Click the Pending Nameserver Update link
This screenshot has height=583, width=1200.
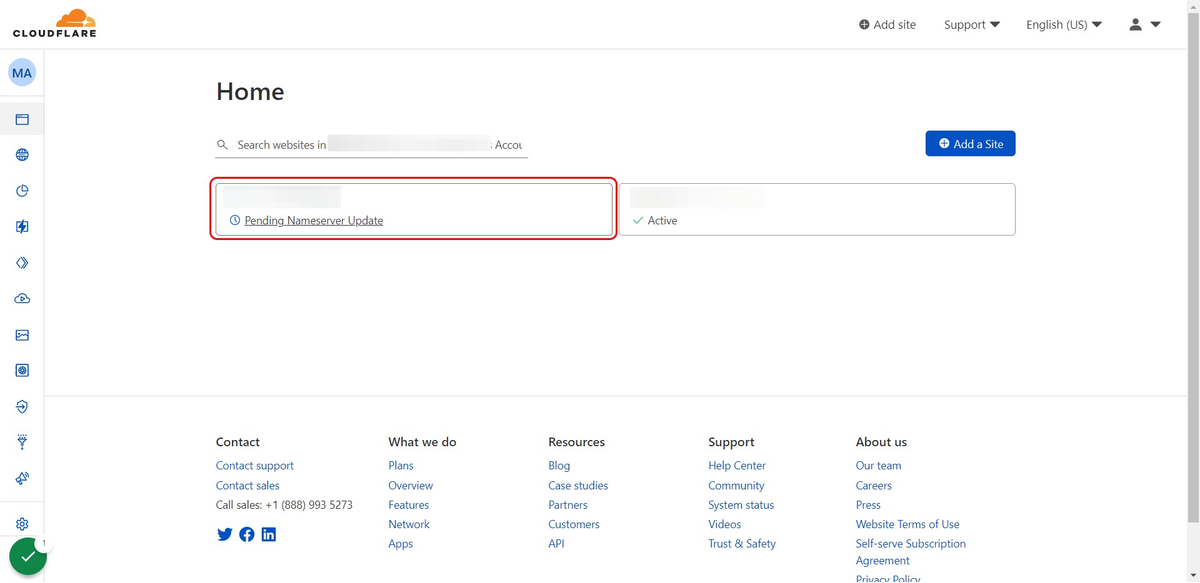(x=313, y=221)
